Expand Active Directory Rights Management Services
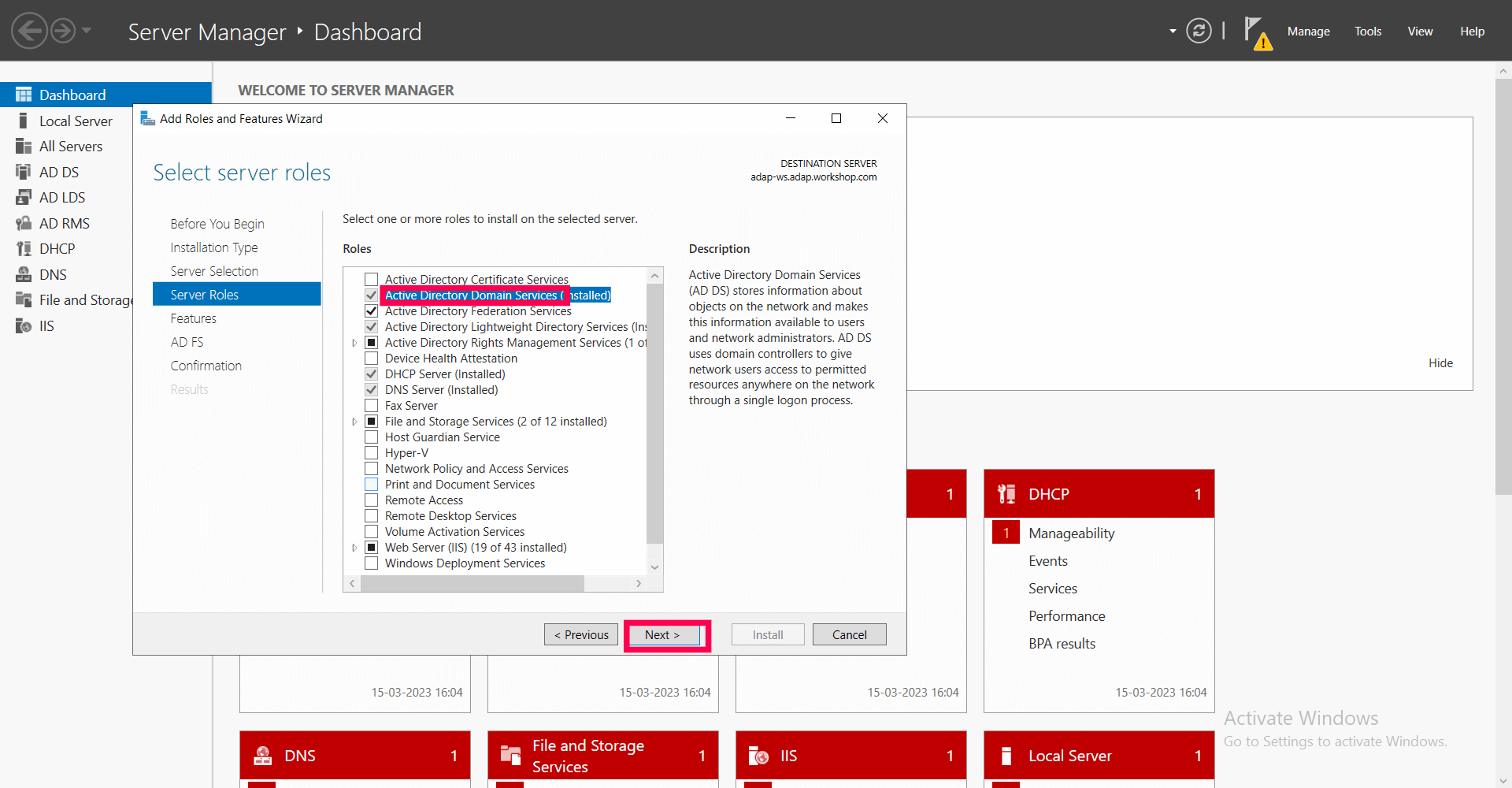 tap(354, 342)
